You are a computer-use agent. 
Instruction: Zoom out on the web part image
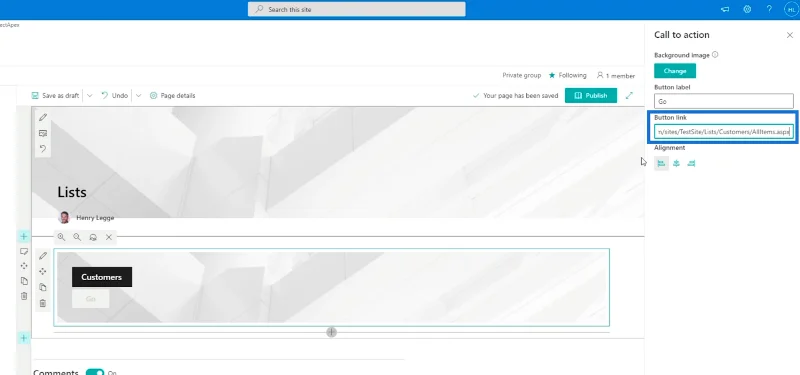77,237
